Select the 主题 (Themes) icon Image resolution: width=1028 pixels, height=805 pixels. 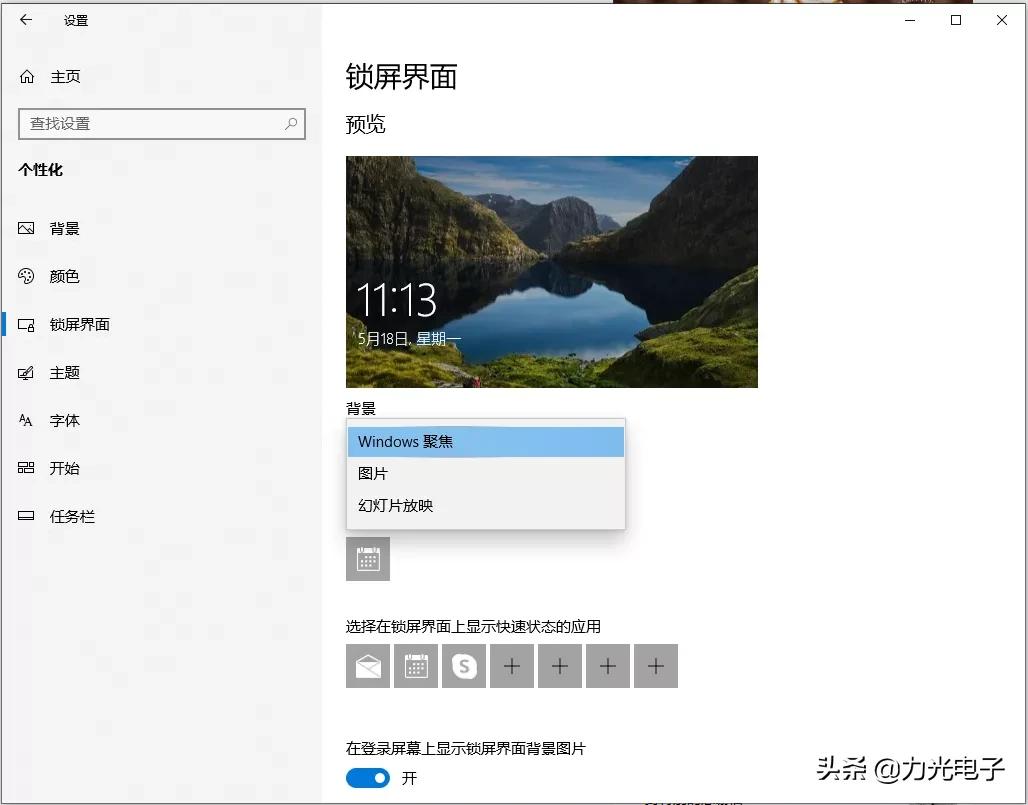pyautogui.click(x=25, y=372)
